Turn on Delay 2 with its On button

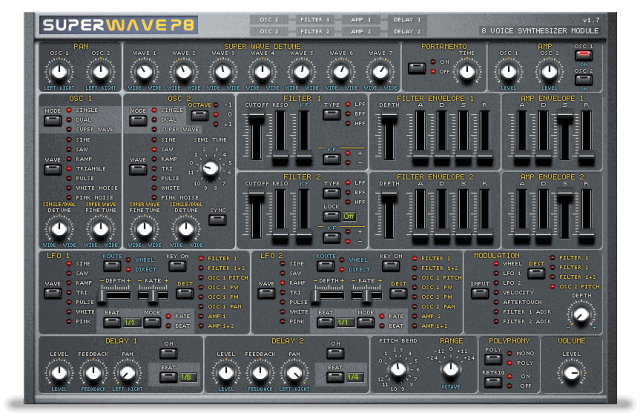(335, 353)
